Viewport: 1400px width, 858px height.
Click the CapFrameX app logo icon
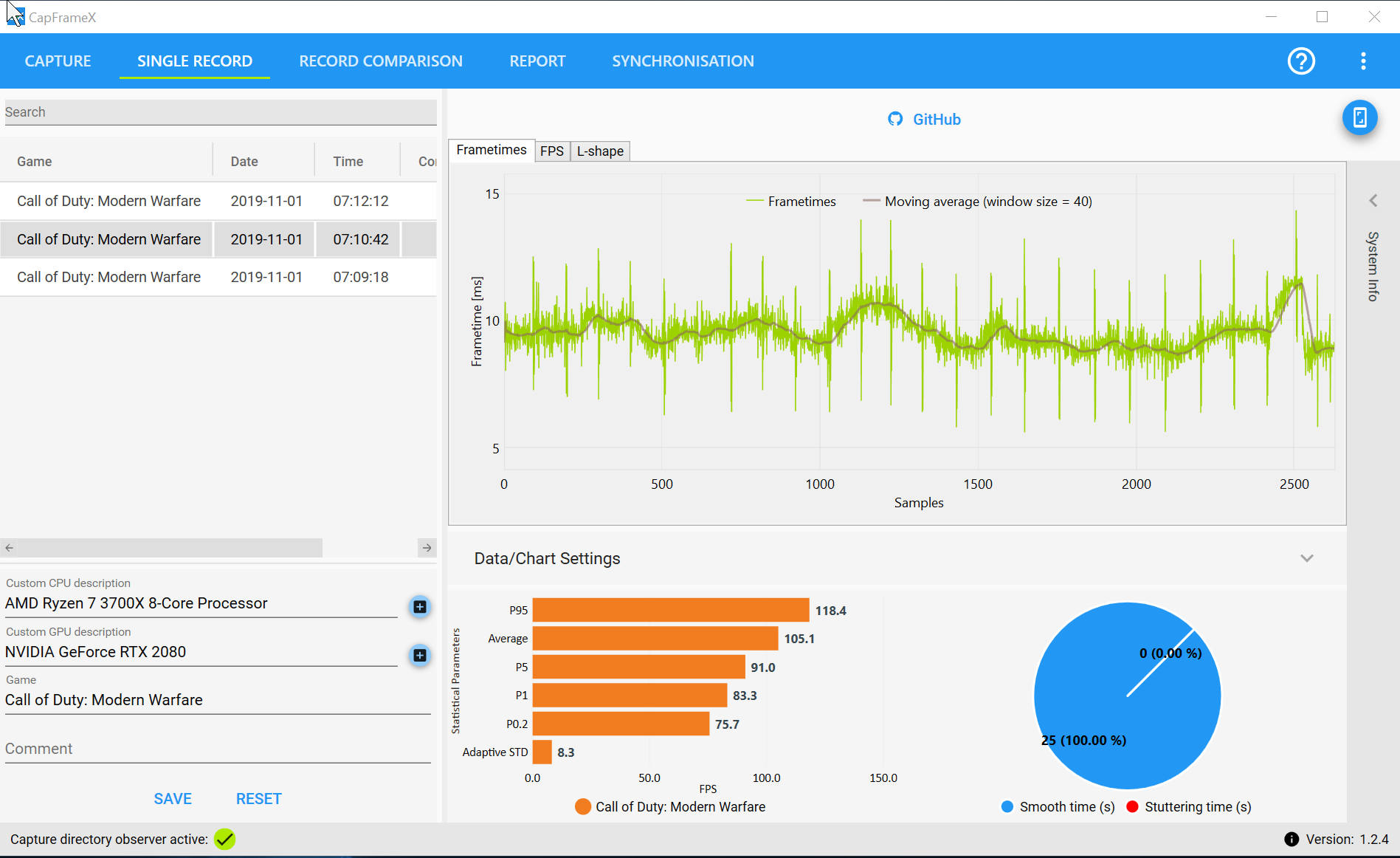(15, 16)
